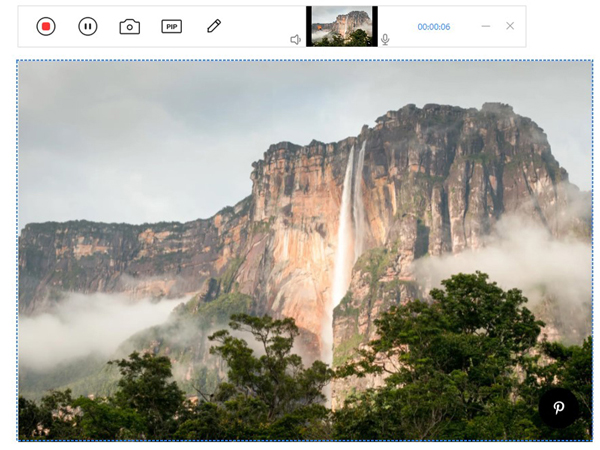Click the cloudy sky in the recording area
600x450 pixels.
(150, 130)
